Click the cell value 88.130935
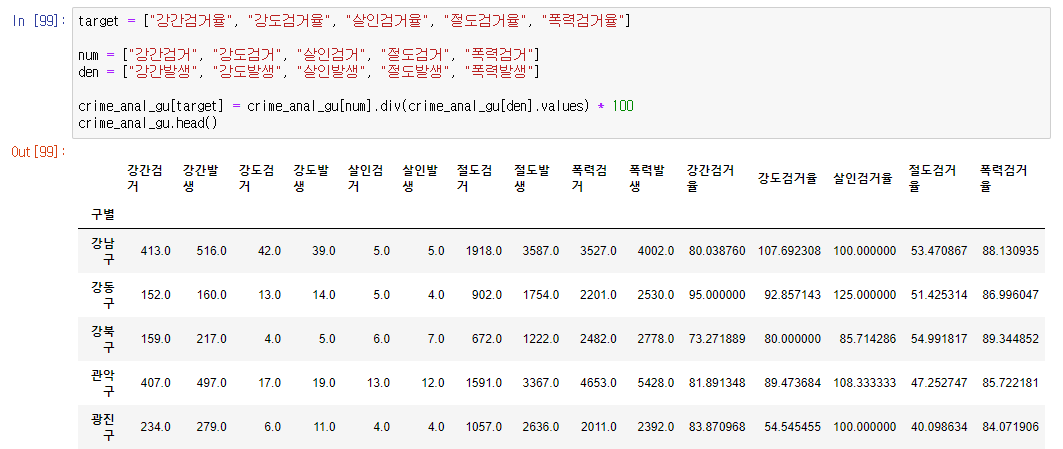The width and height of the screenshot is (1063, 449). [1010, 251]
